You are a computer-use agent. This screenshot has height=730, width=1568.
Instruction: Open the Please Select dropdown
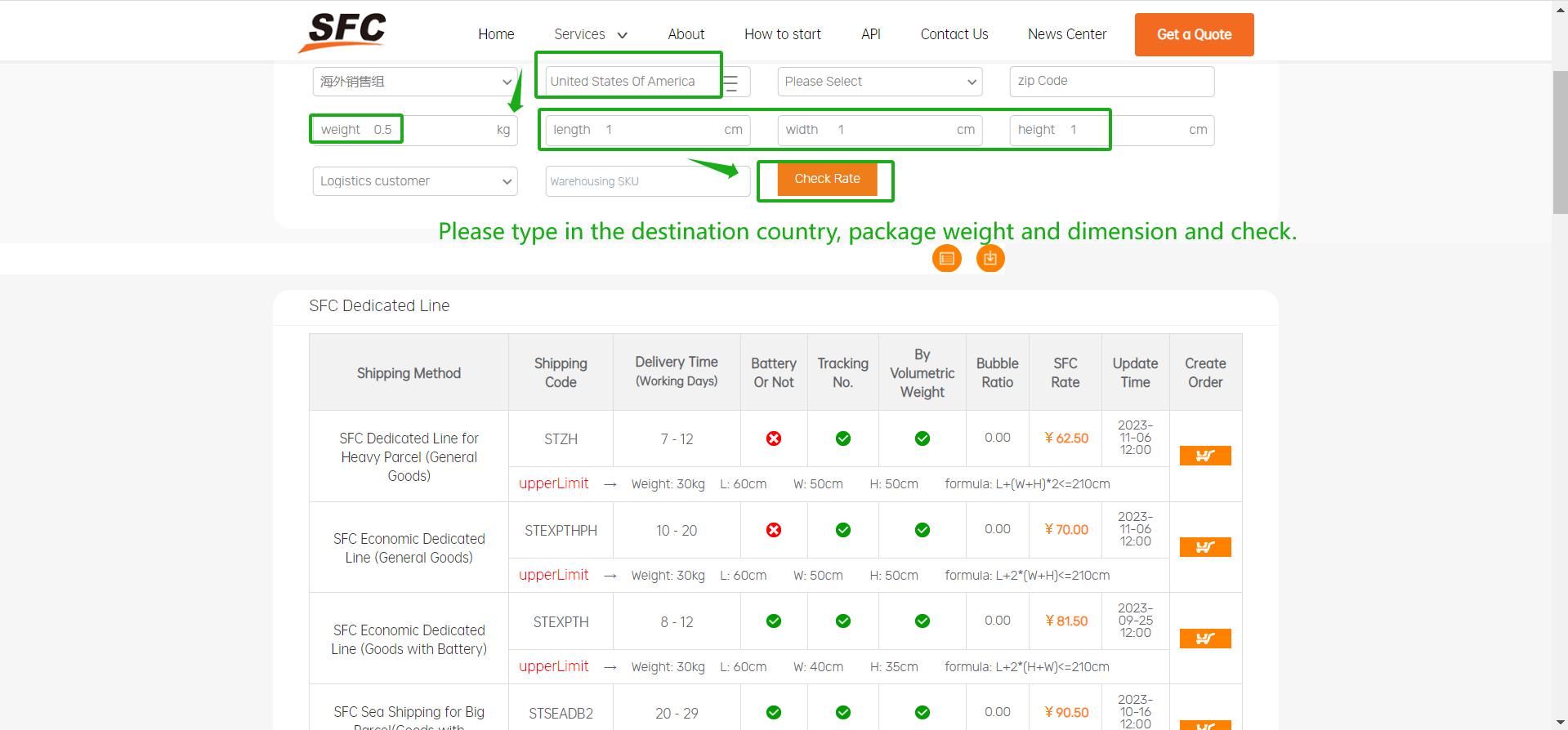(x=880, y=82)
